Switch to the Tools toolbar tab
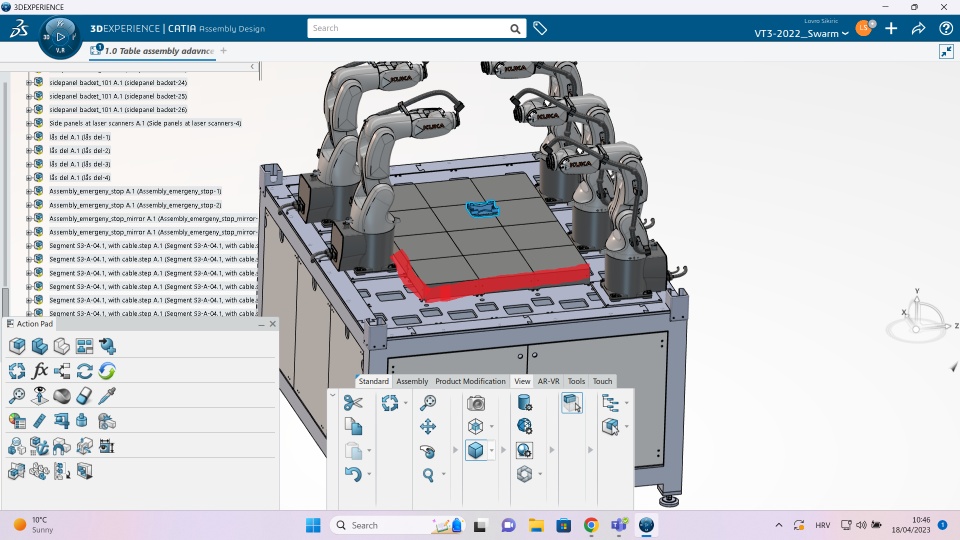960x540 pixels. tap(576, 381)
